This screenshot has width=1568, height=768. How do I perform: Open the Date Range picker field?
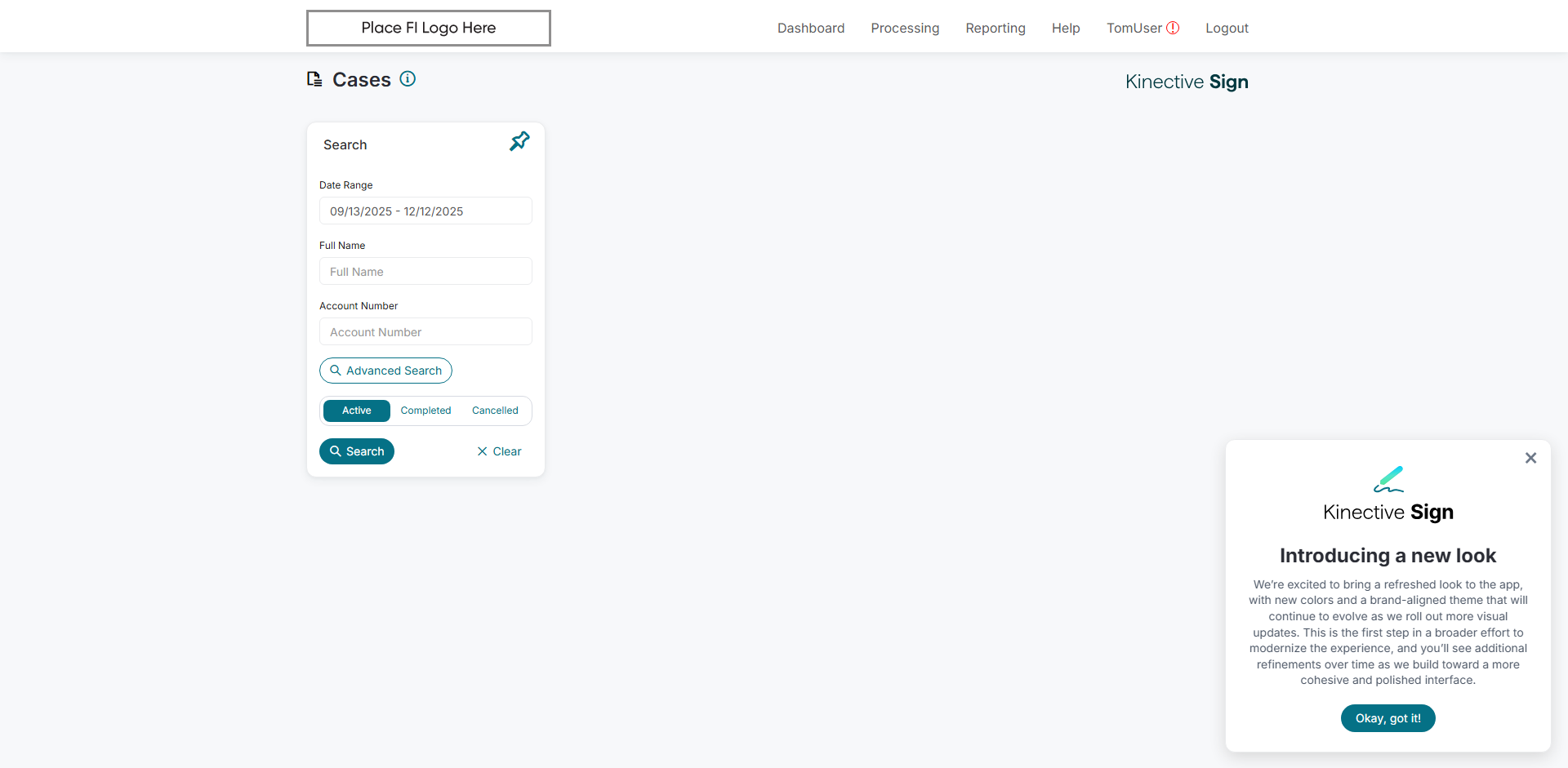(x=425, y=211)
